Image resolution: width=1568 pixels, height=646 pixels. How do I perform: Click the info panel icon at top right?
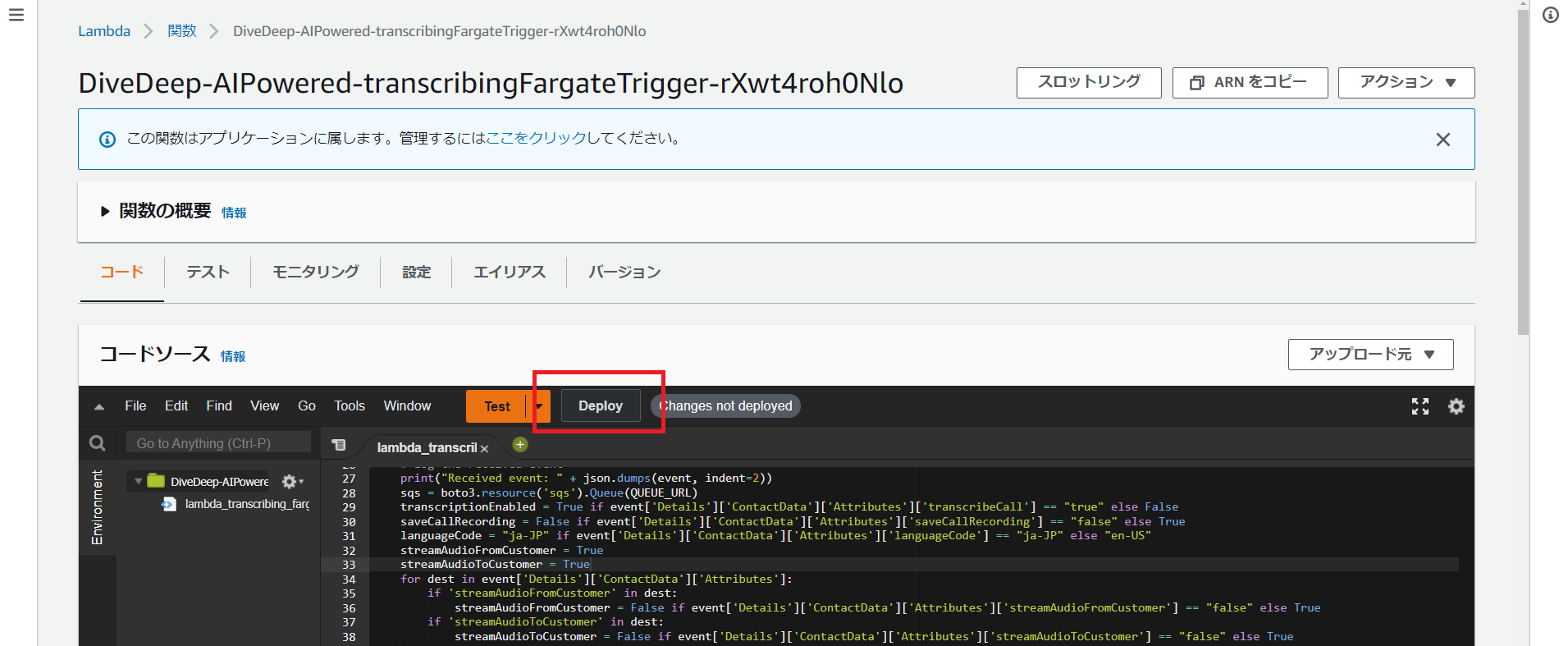[1550, 15]
